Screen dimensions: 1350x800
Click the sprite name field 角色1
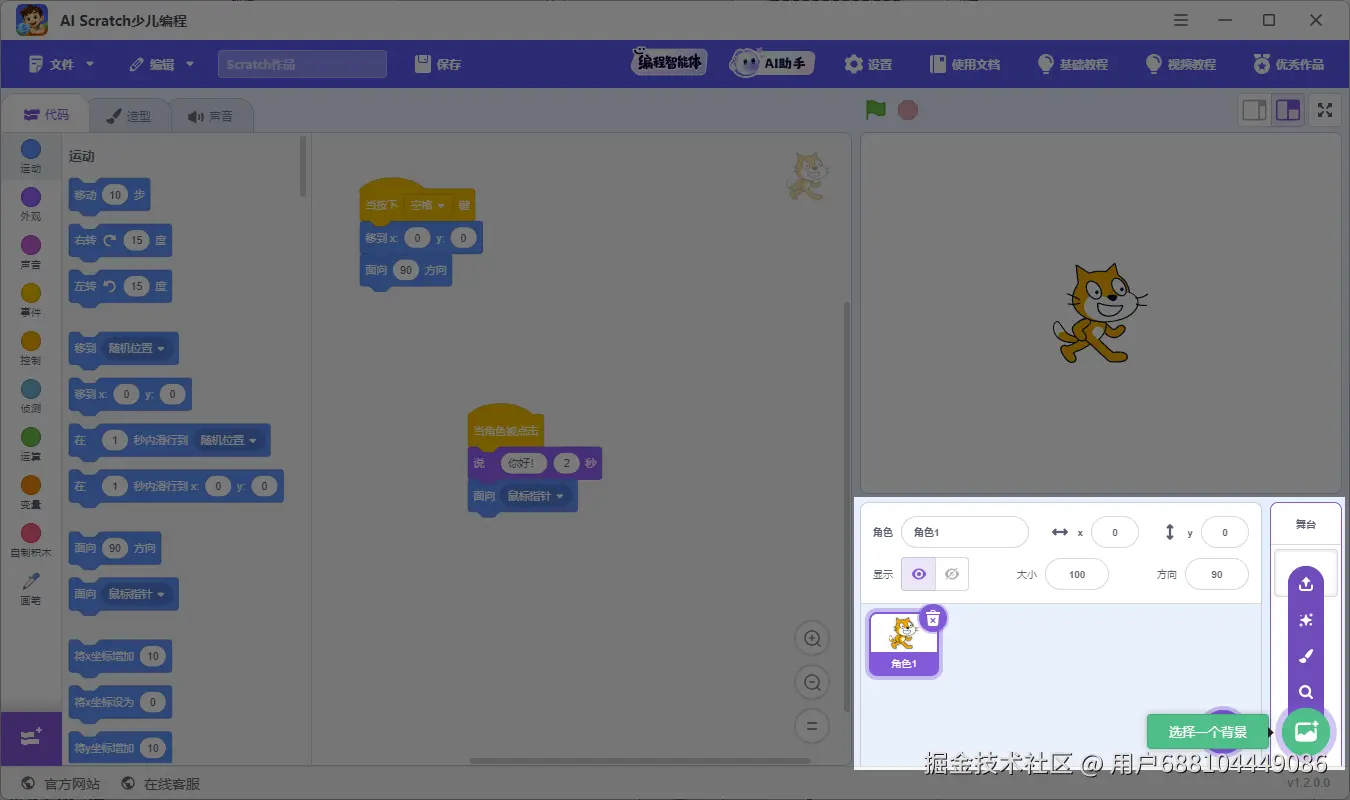[x=964, y=532]
